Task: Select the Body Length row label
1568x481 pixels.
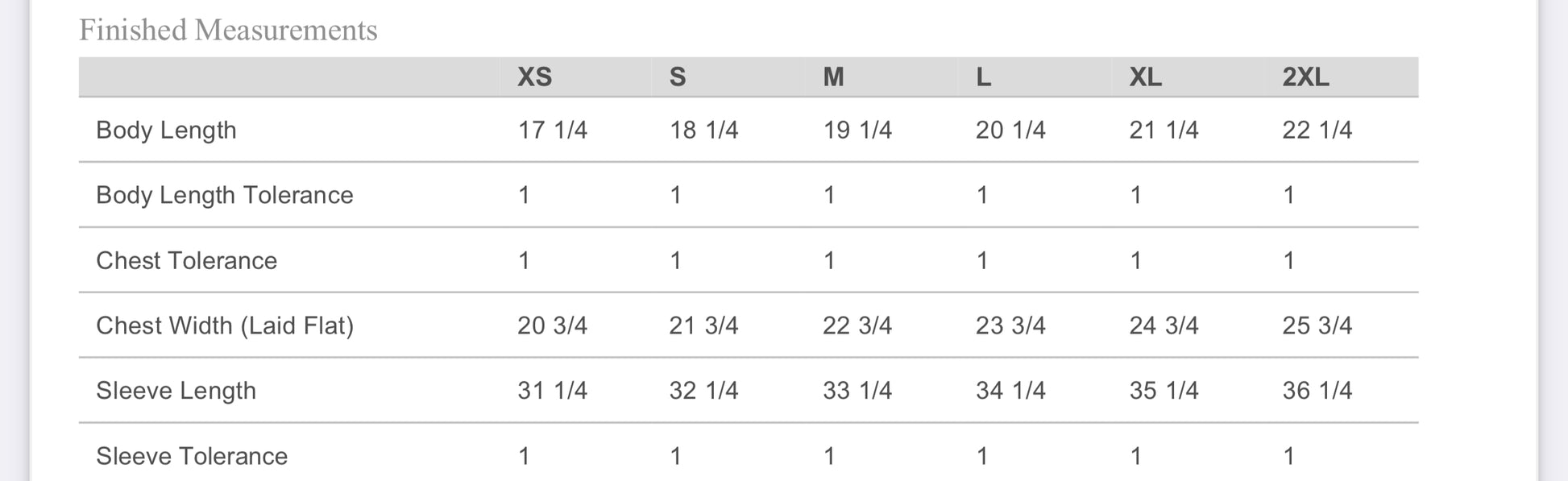Action: 166,131
